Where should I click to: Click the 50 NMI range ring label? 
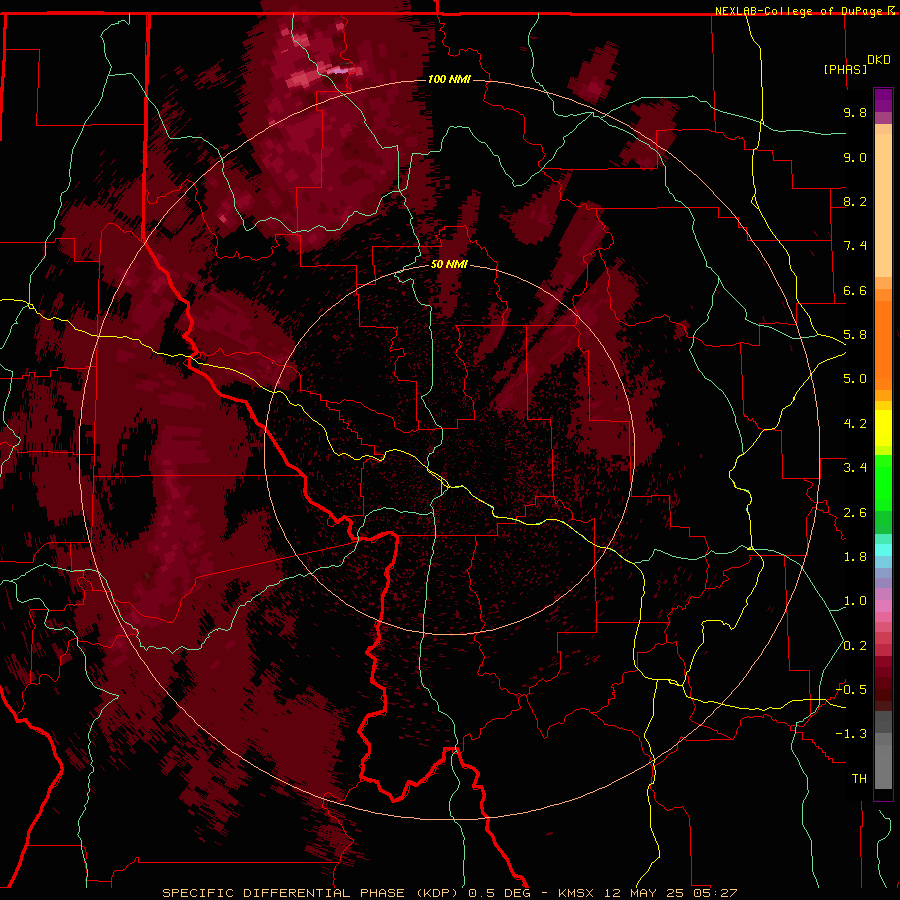pyautogui.click(x=449, y=264)
